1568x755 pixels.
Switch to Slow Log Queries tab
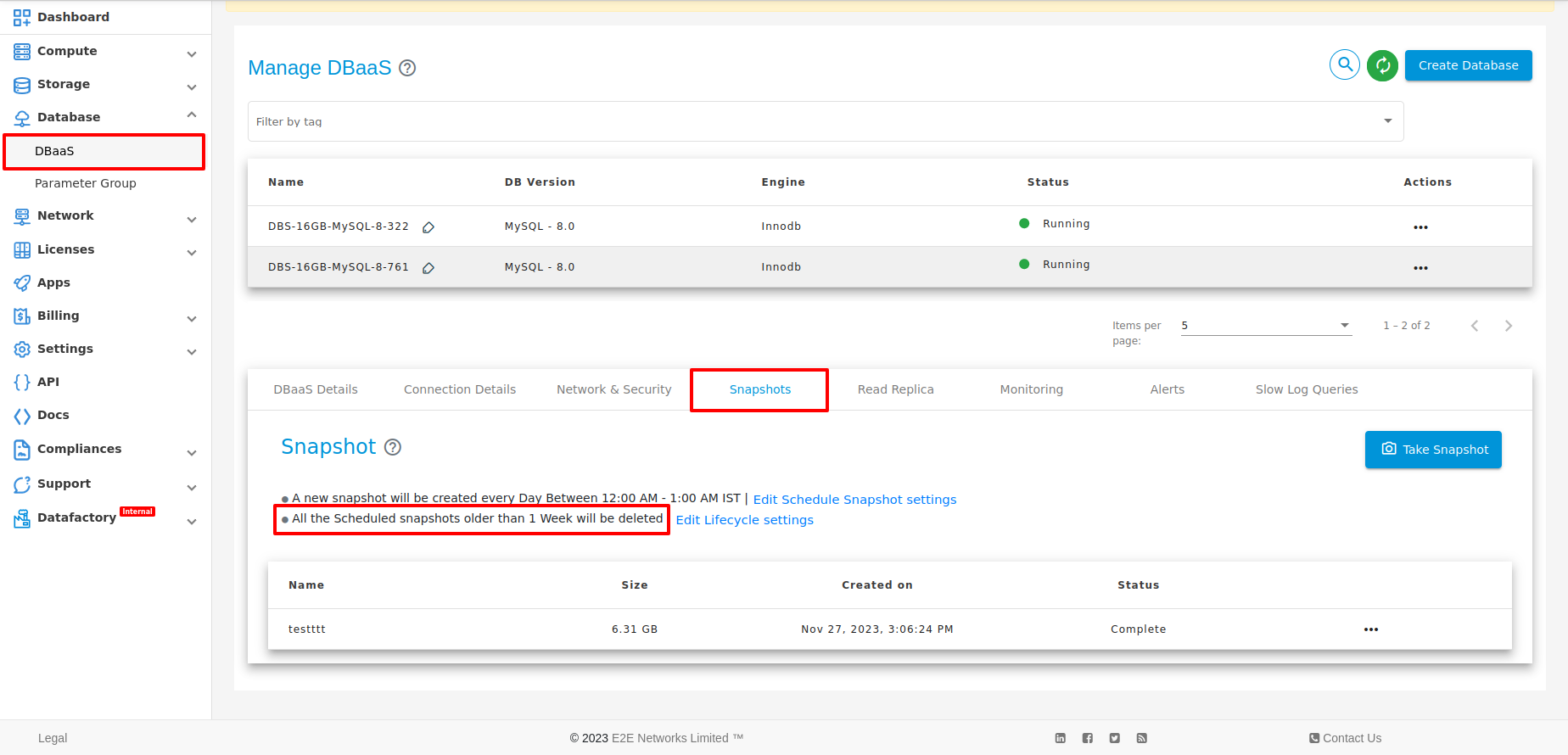[x=1307, y=389]
